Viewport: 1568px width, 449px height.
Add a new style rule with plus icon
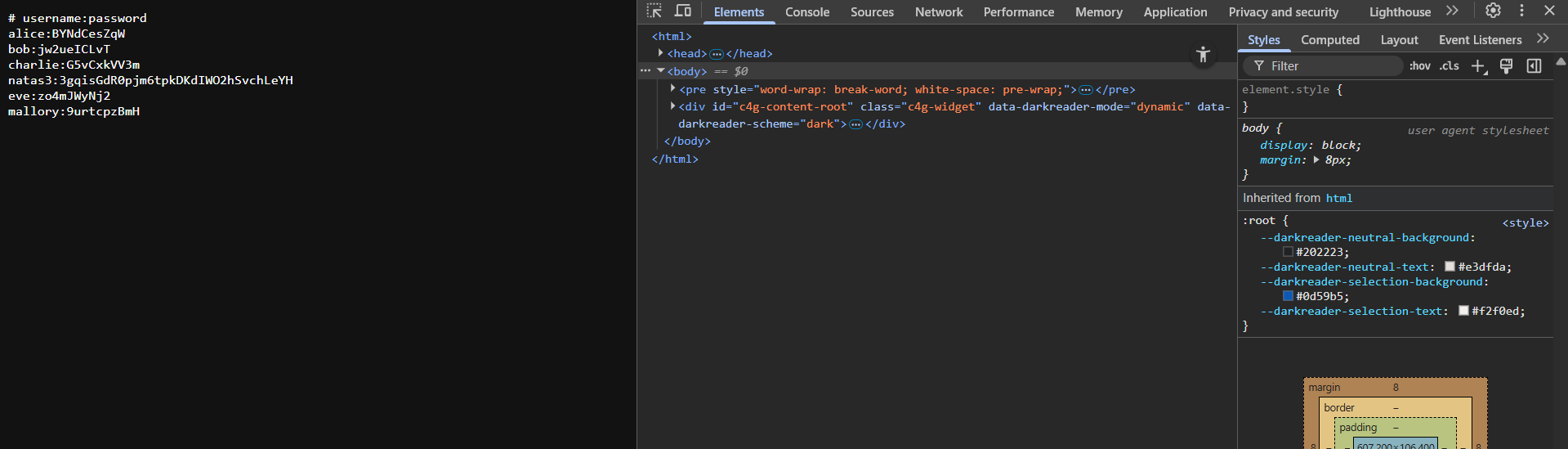click(x=1478, y=66)
